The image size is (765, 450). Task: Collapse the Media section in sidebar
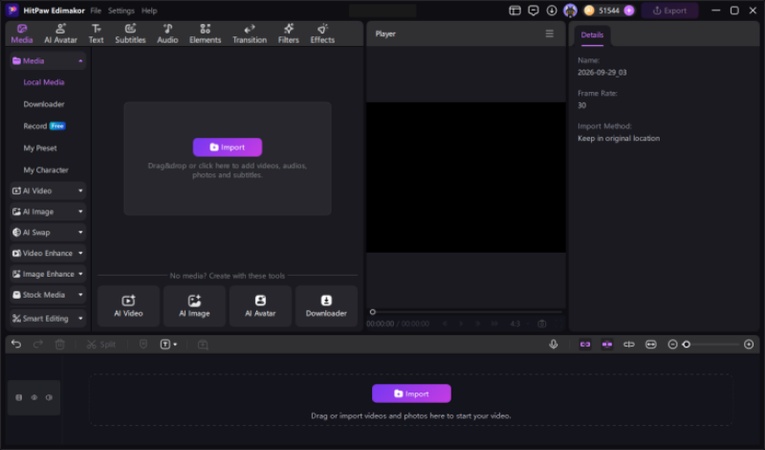tap(48, 61)
